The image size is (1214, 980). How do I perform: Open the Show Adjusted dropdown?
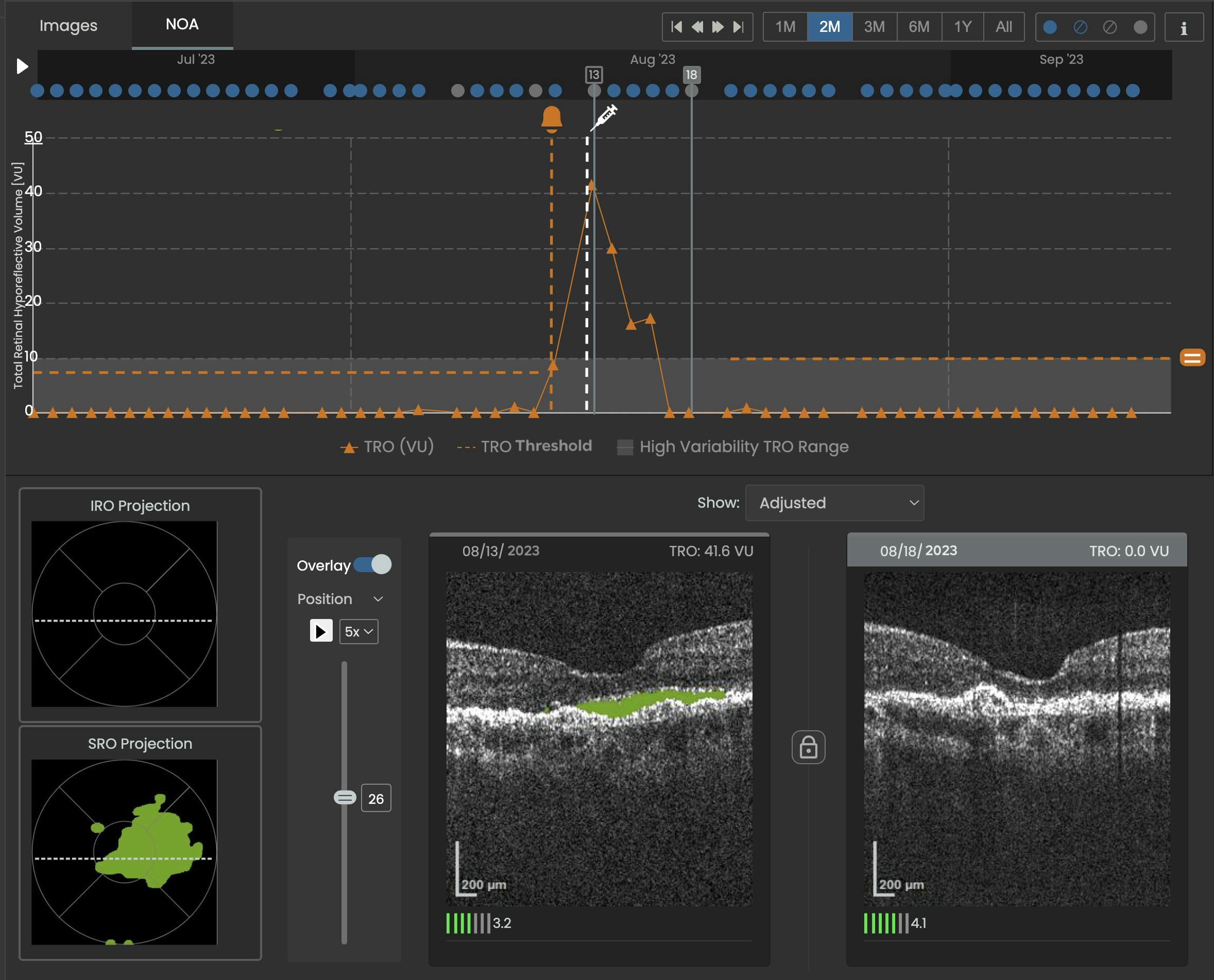[x=835, y=503]
